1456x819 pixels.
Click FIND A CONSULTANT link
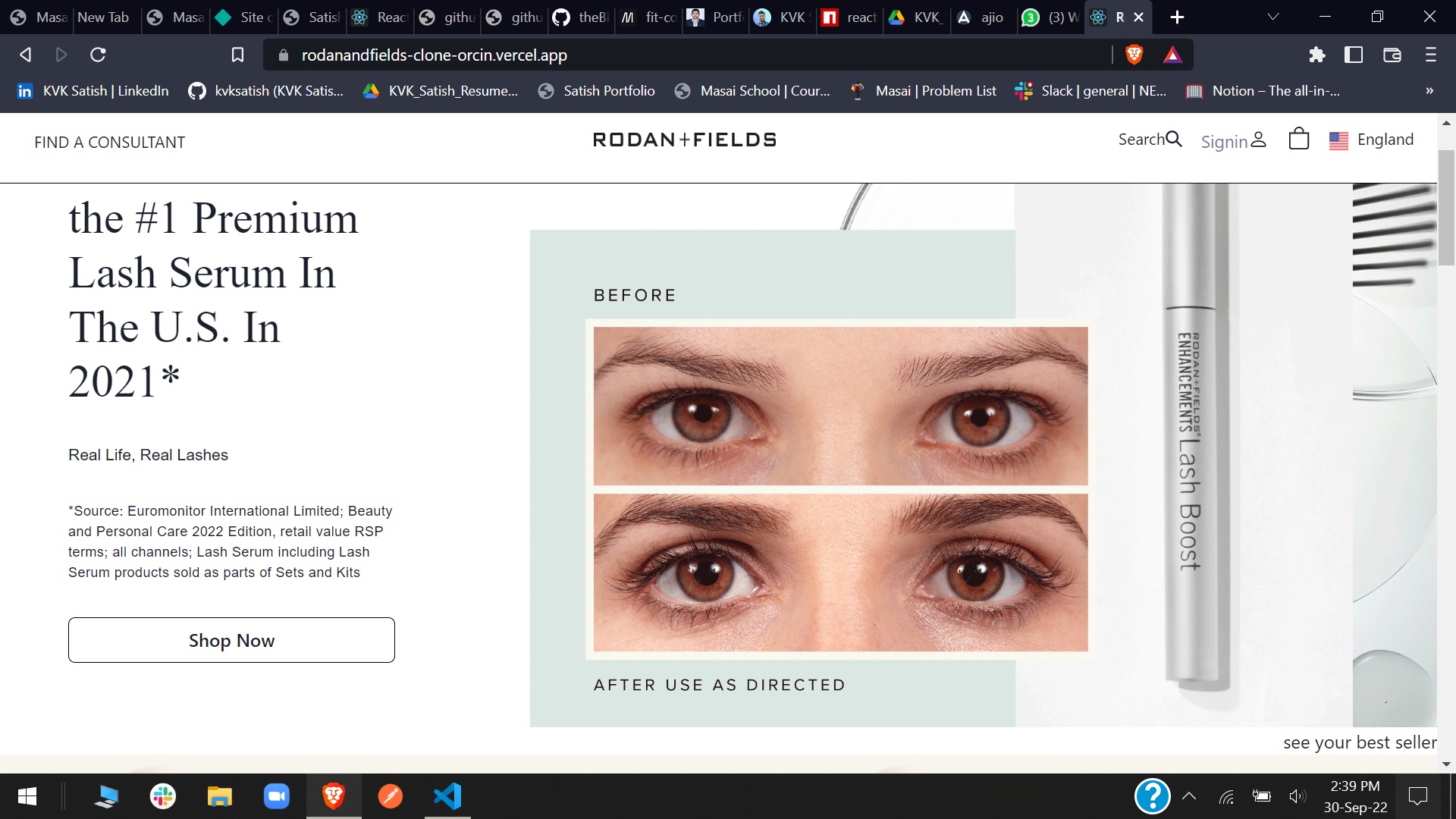109,143
